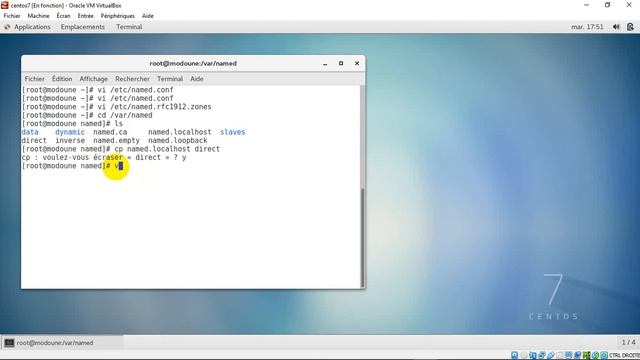Open the terminal's Édition menu
640x360 pixels.
(62, 79)
